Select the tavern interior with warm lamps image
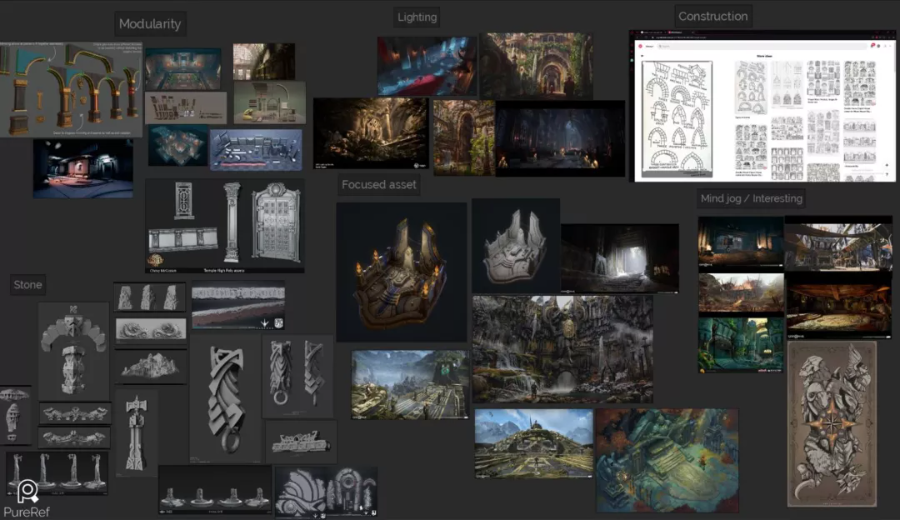This screenshot has height=520, width=900. (x=740, y=242)
